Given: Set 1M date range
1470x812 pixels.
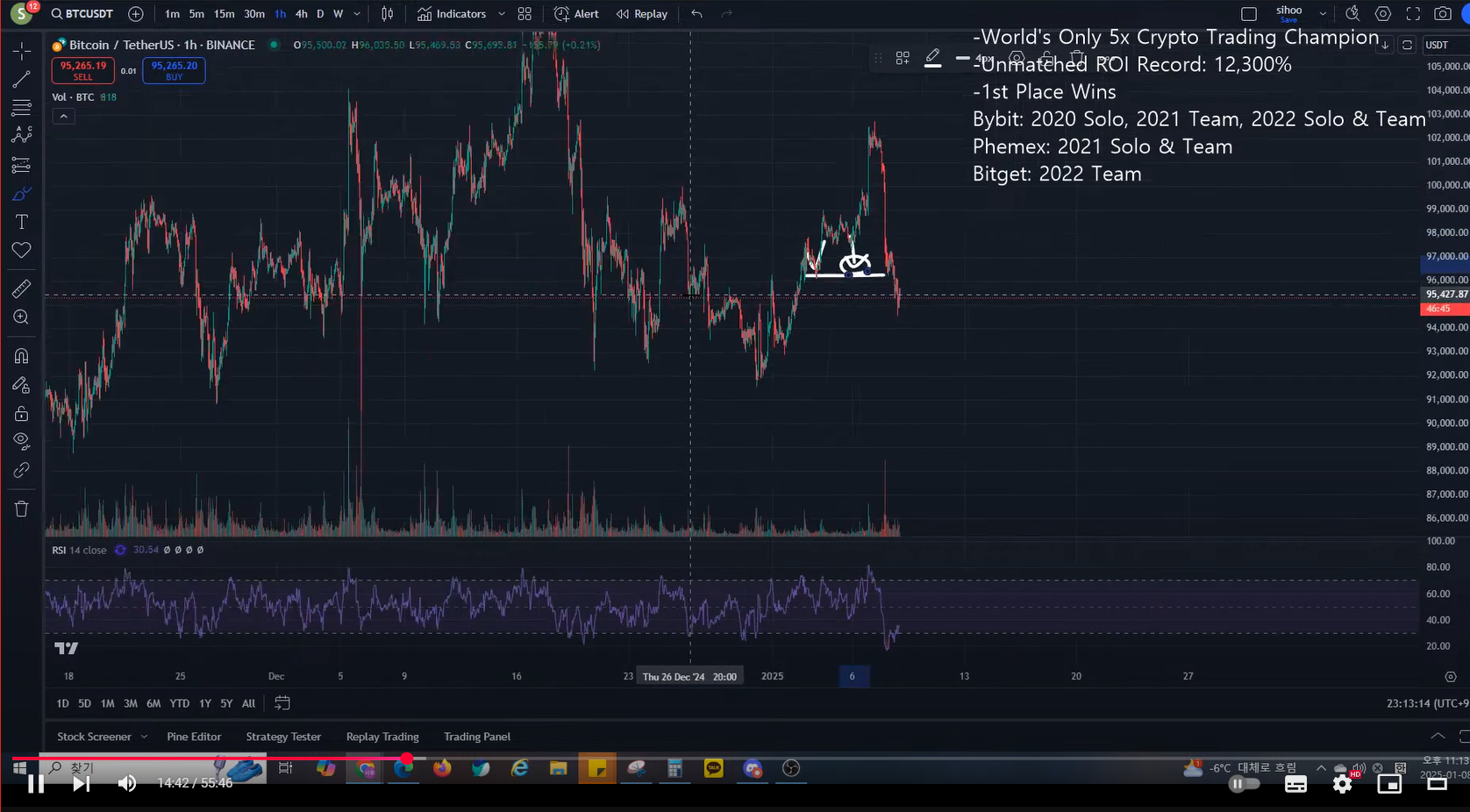Looking at the screenshot, I should [x=107, y=703].
